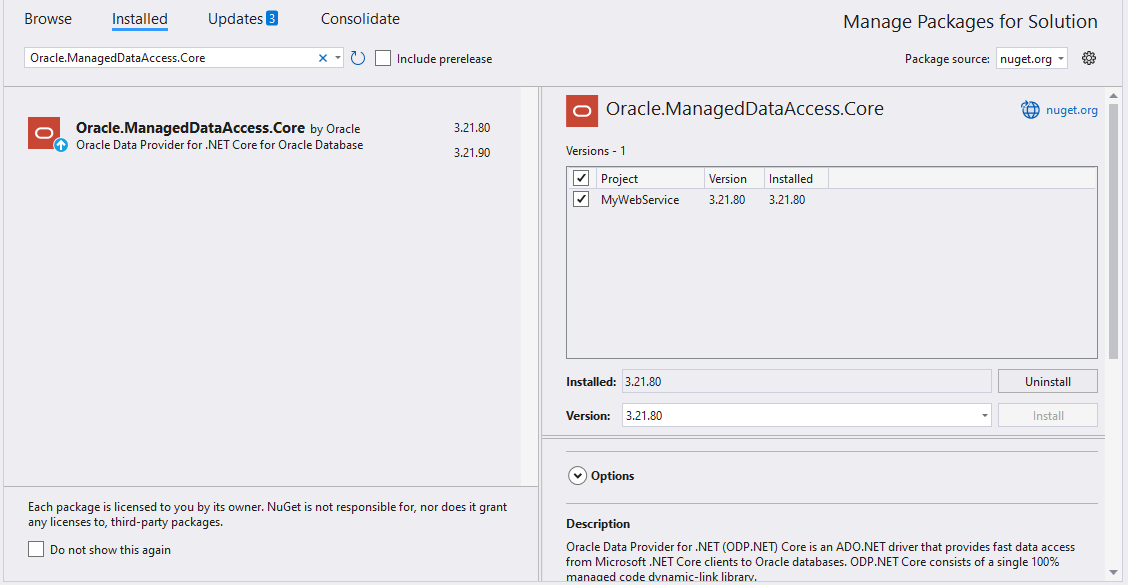Expand the Options section
The image size is (1128, 585).
click(577, 476)
